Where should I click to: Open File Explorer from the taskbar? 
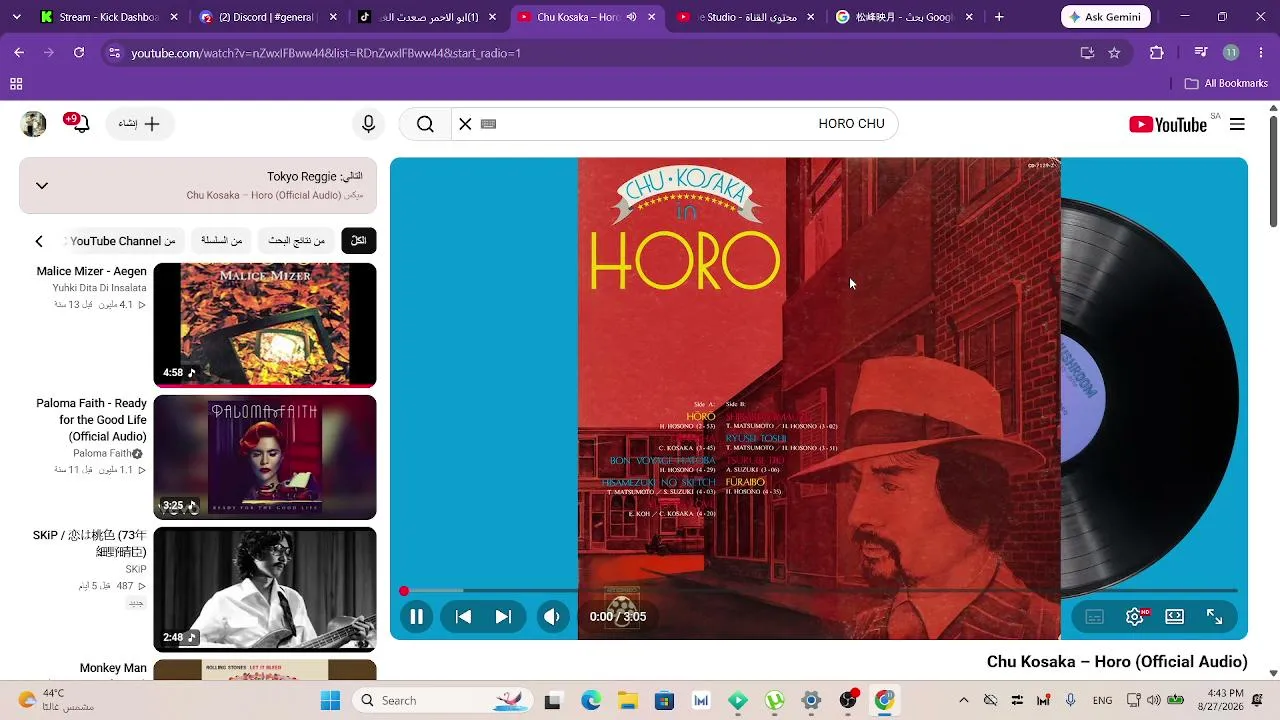click(628, 700)
